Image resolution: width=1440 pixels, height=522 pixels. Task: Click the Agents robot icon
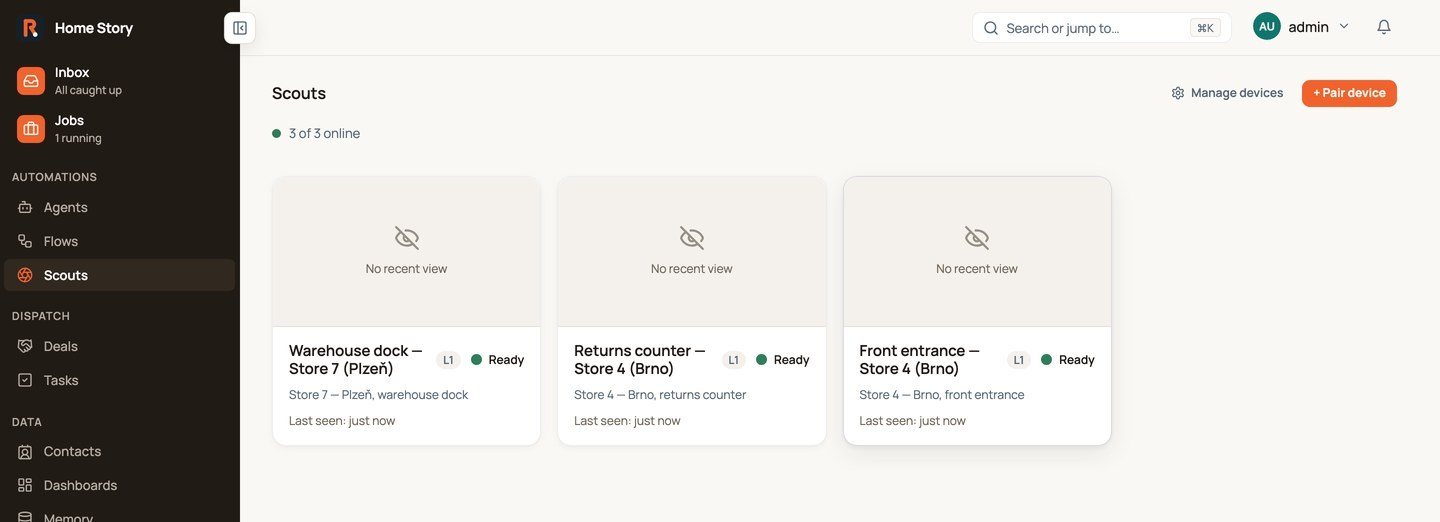(25, 207)
